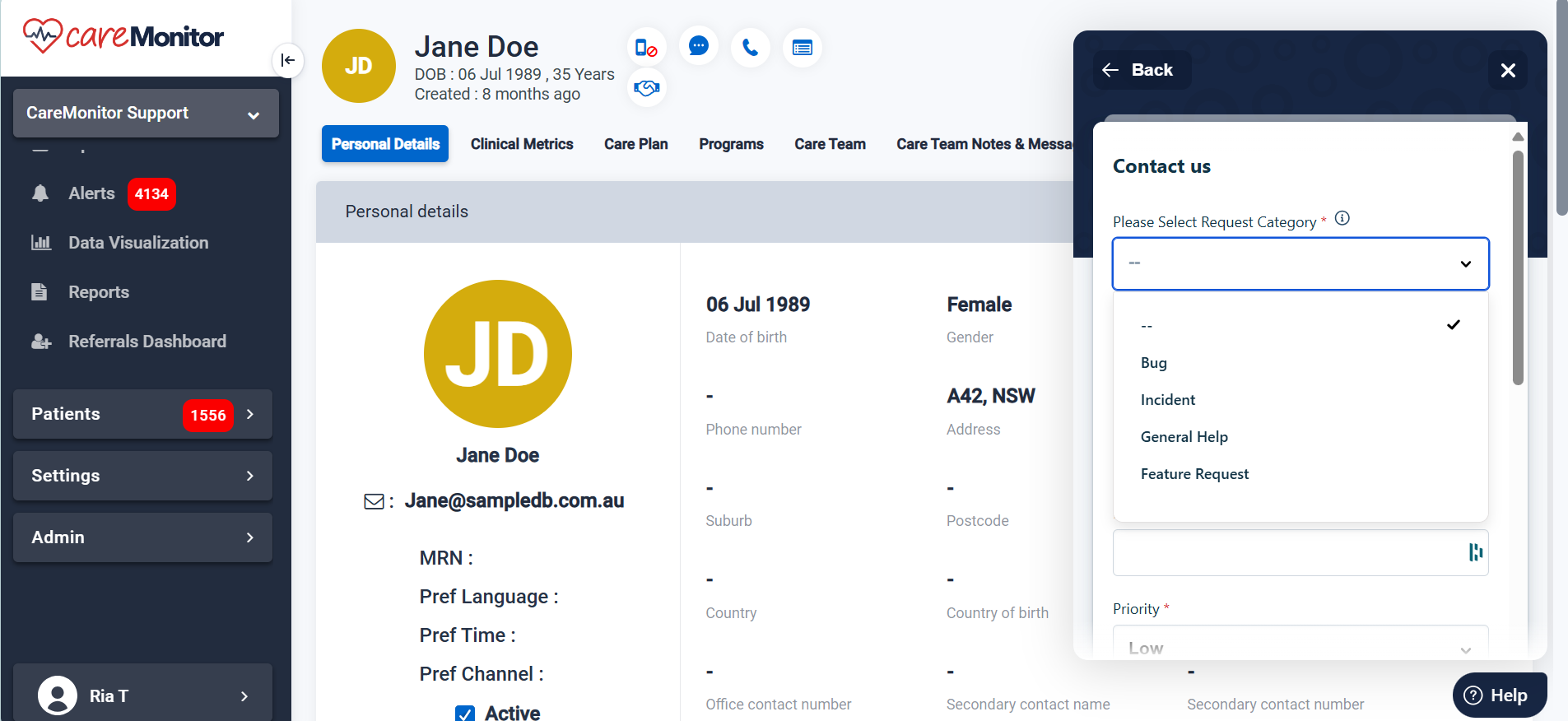Click the main page vertical scrollbar

[x=1561, y=107]
